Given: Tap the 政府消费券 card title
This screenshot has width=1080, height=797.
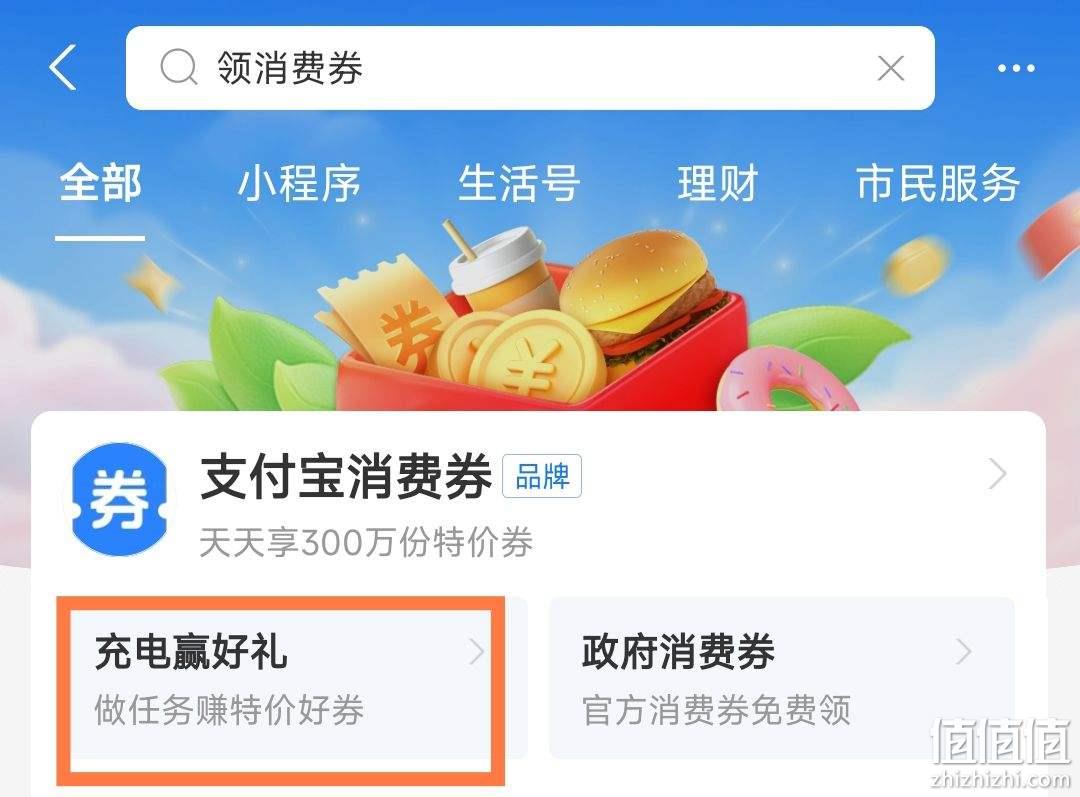Looking at the screenshot, I should click(678, 652).
